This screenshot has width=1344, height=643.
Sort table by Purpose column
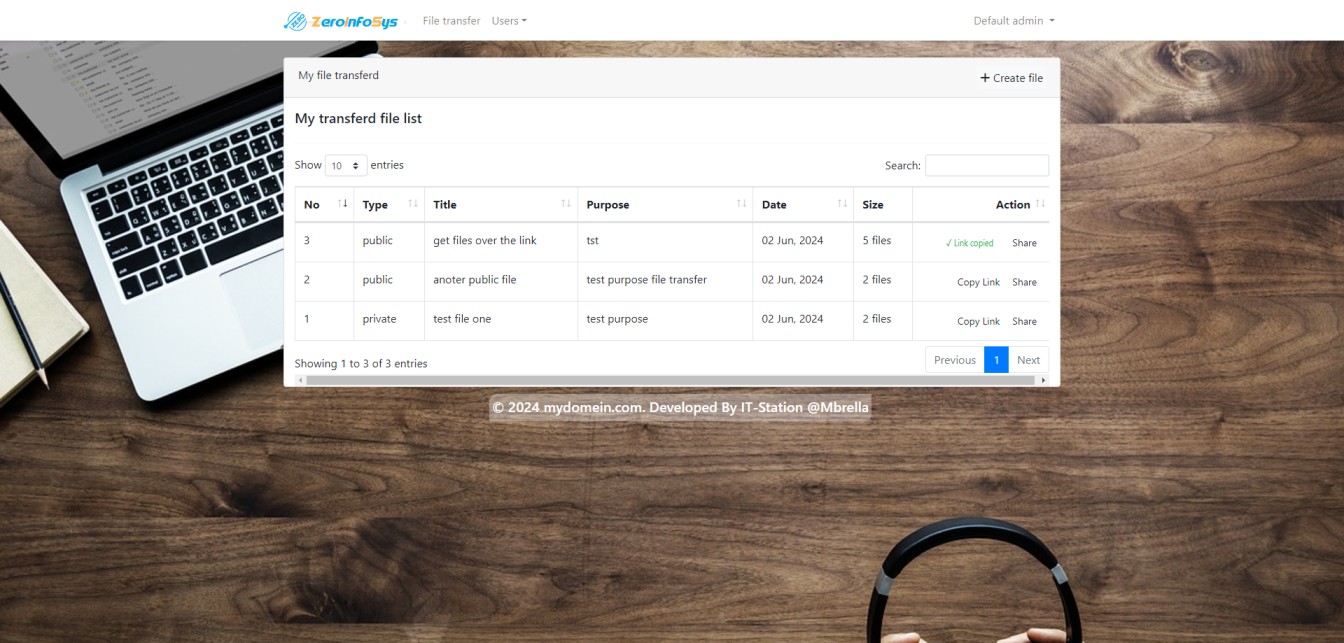pos(664,204)
